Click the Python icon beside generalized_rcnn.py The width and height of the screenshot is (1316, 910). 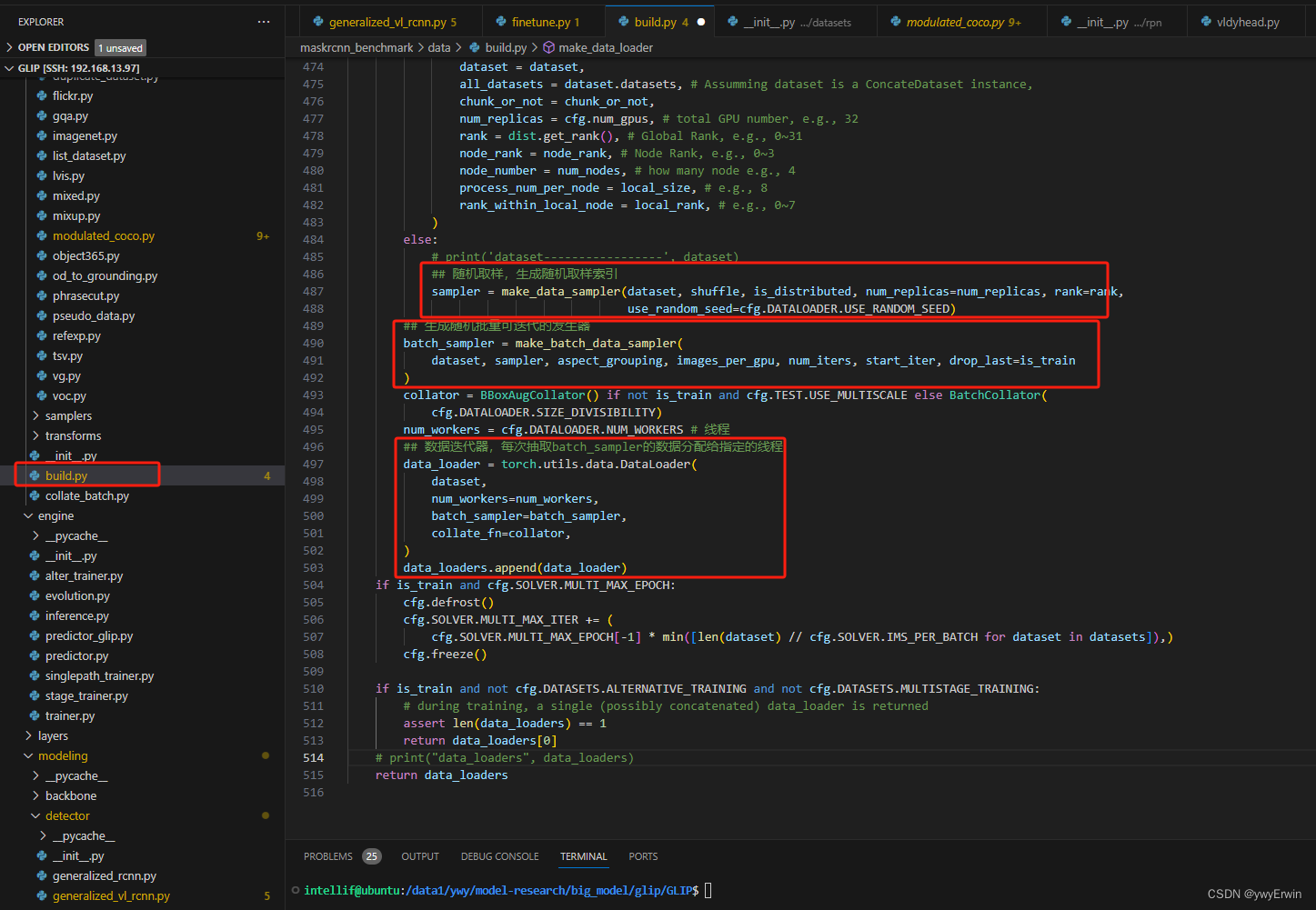42,875
